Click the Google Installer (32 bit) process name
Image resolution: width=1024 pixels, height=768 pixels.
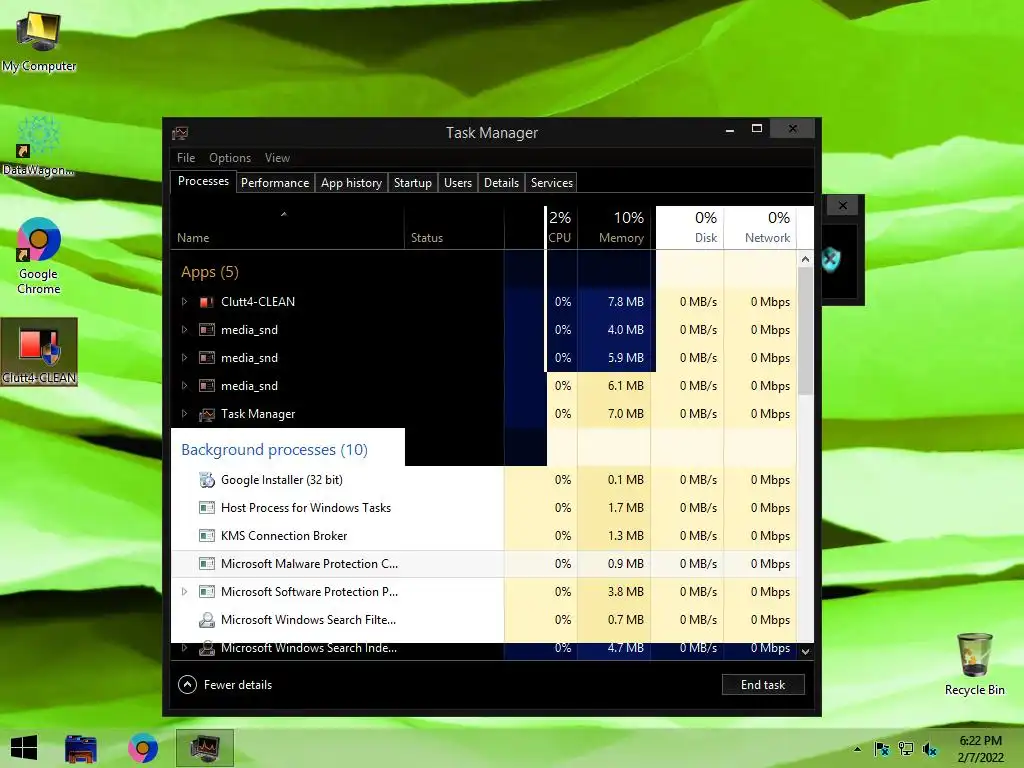(281, 480)
